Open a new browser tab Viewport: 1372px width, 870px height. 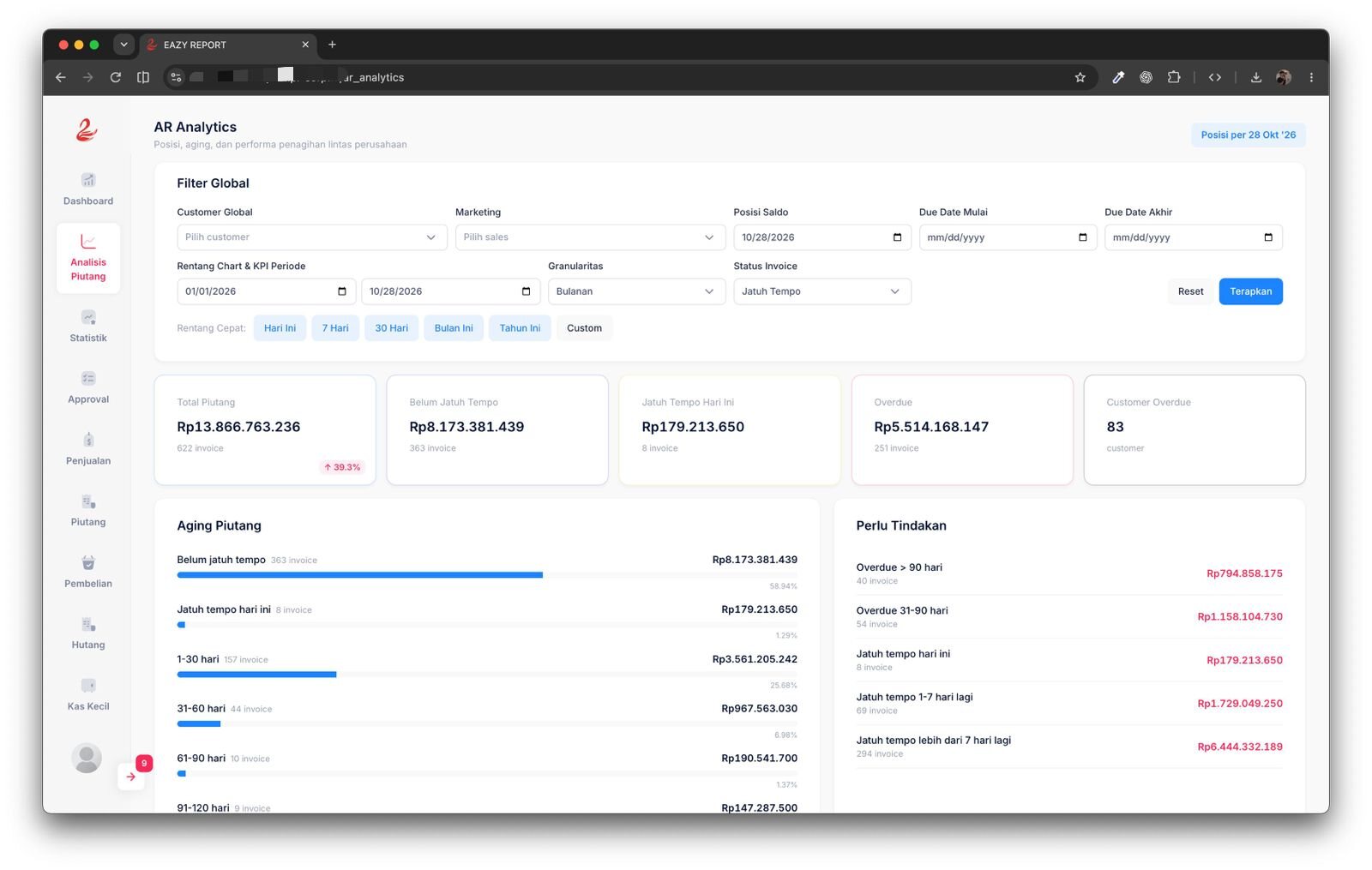point(333,45)
